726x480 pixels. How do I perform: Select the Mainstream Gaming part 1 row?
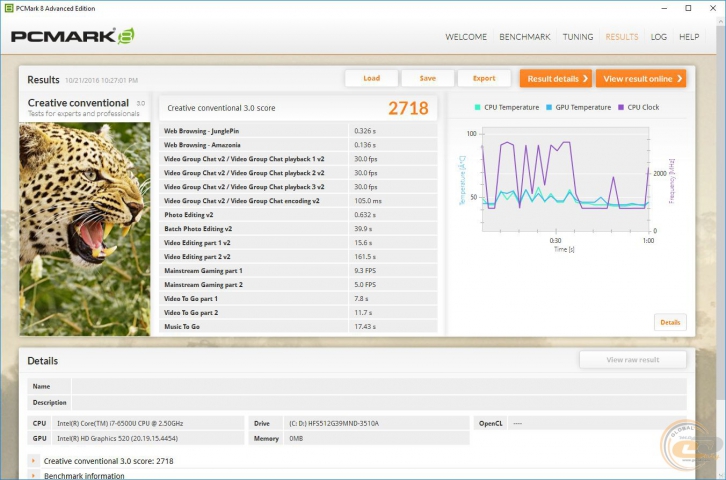point(298,270)
